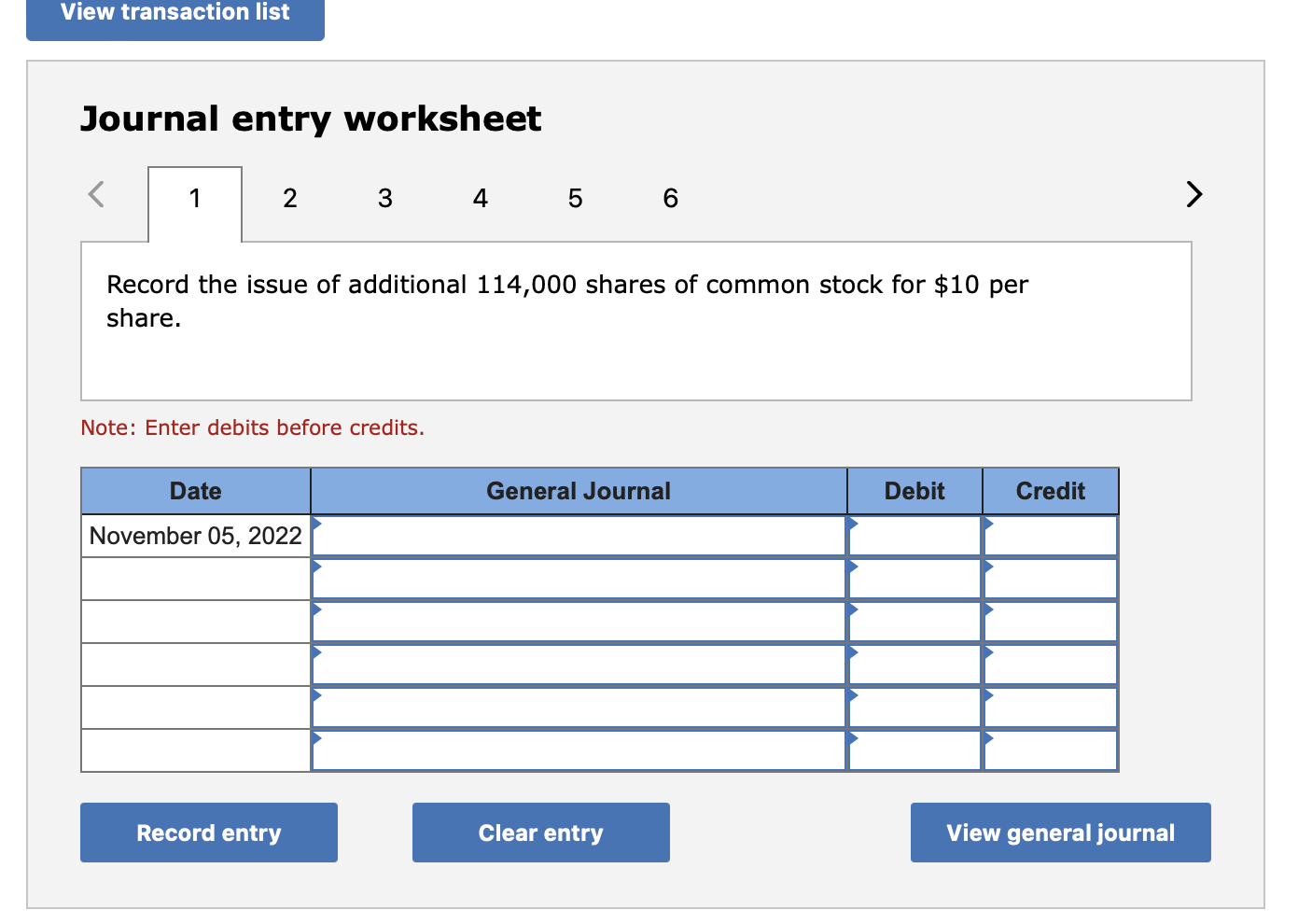1312x924 pixels.
Task: Open General Journal account dropdown in fifth row
Action: pyautogui.click(x=579, y=707)
